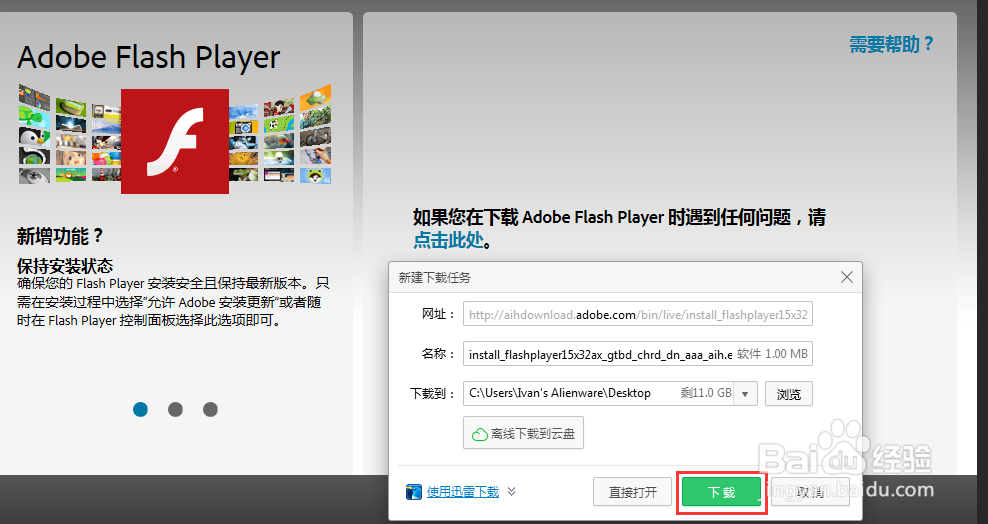Select the second gray carousel dot

pyautogui.click(x=175, y=409)
